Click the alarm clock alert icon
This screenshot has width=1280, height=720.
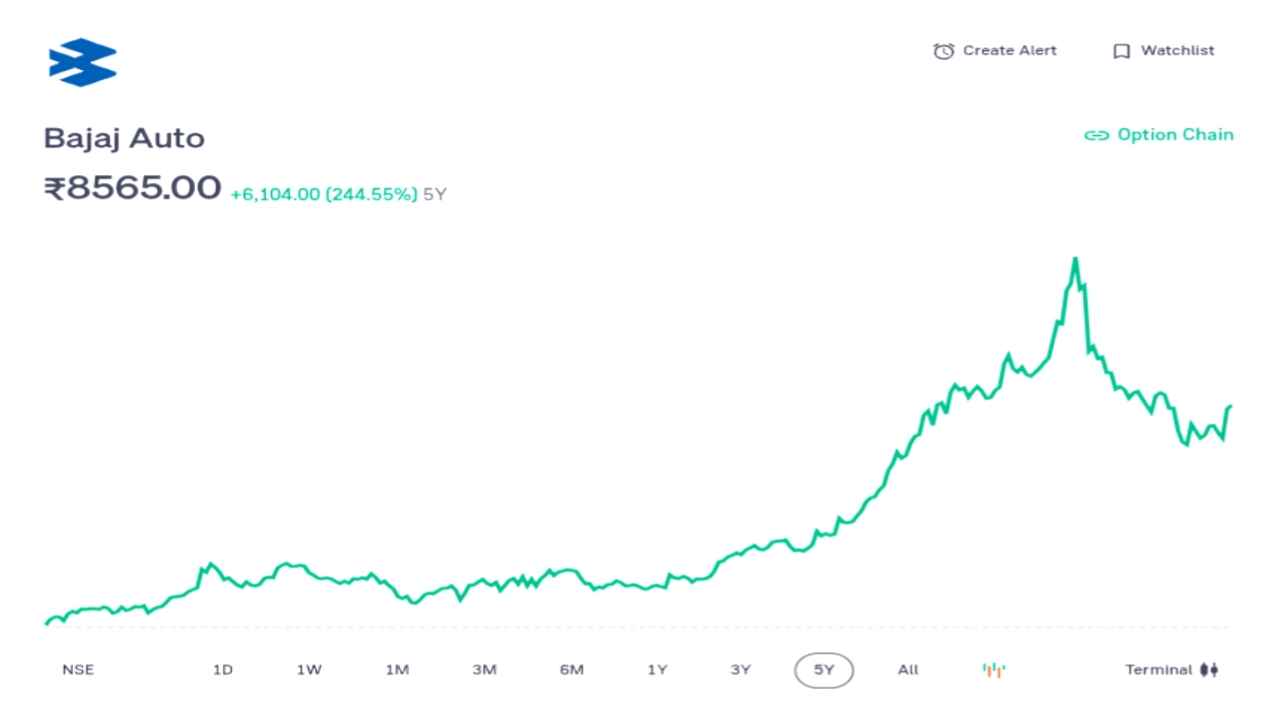click(x=943, y=51)
